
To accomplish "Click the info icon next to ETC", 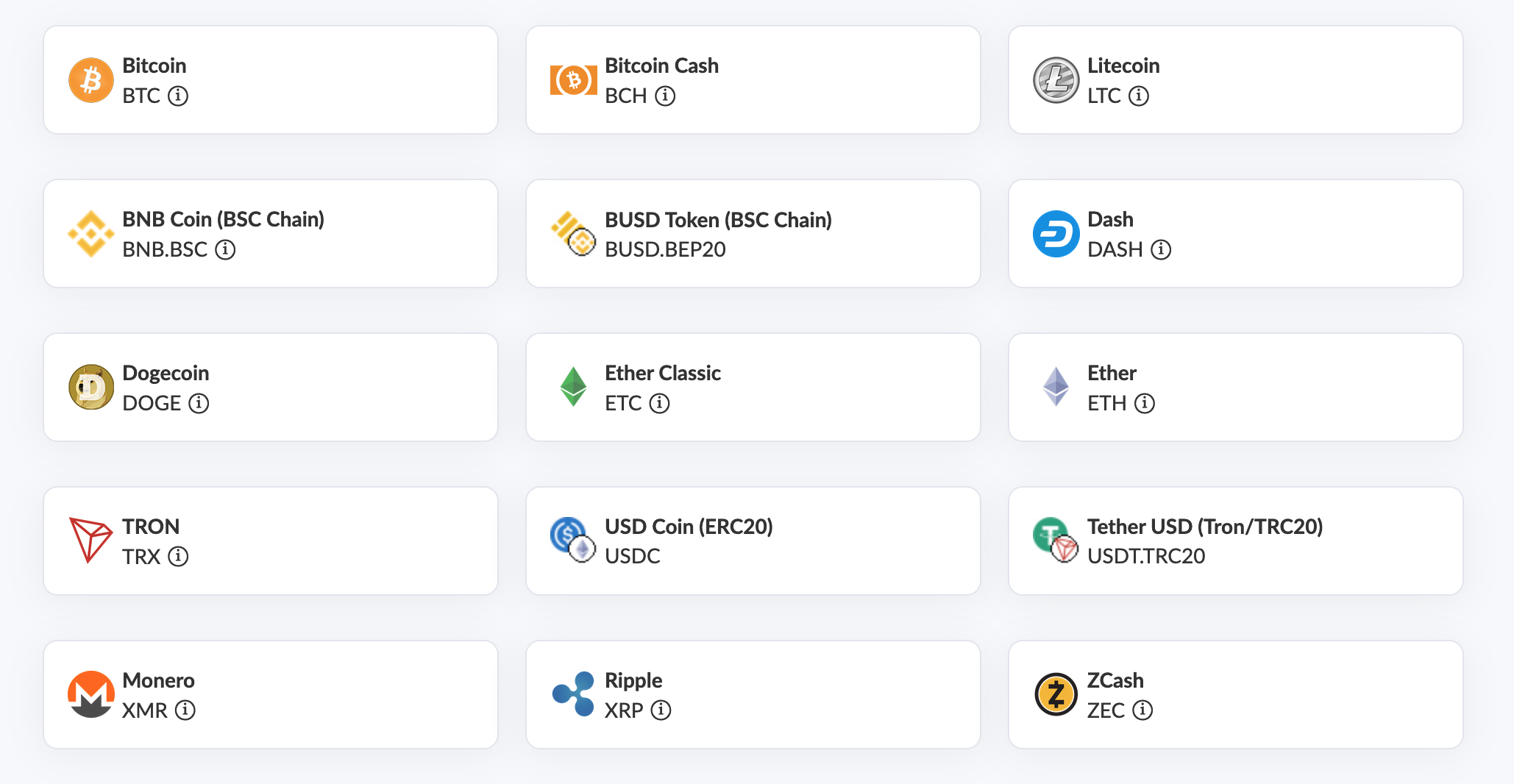I will (x=660, y=403).
